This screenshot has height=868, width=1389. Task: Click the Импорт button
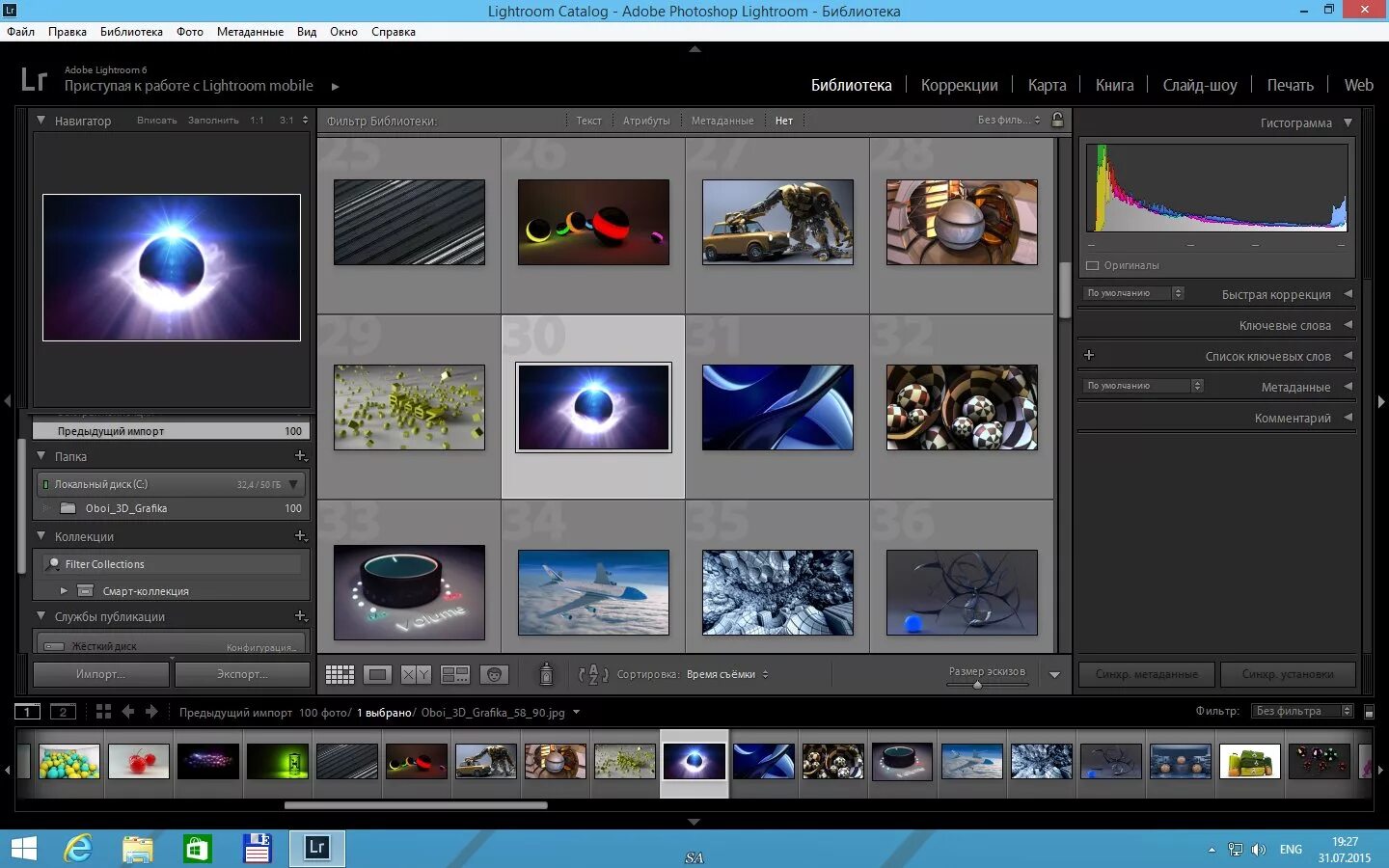click(101, 674)
